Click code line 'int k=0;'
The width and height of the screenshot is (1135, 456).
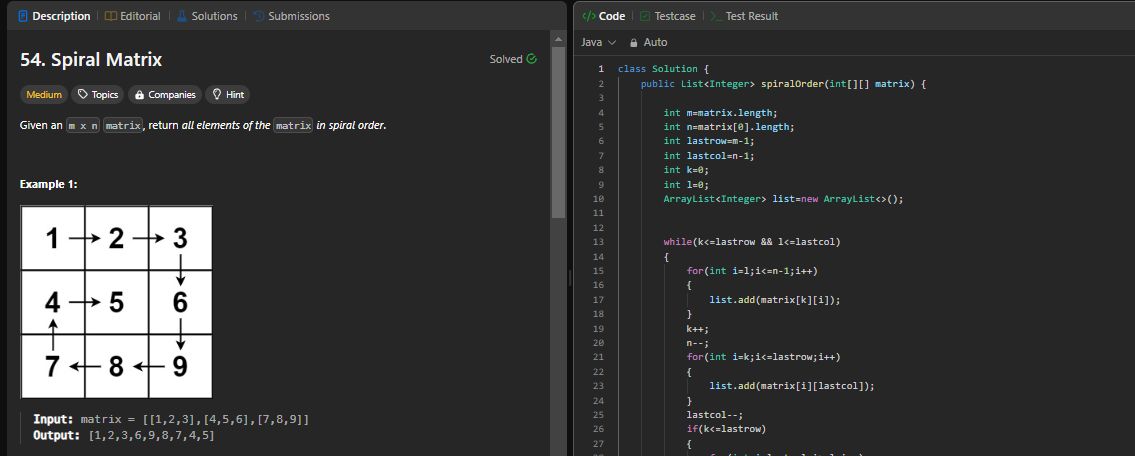click(685, 170)
